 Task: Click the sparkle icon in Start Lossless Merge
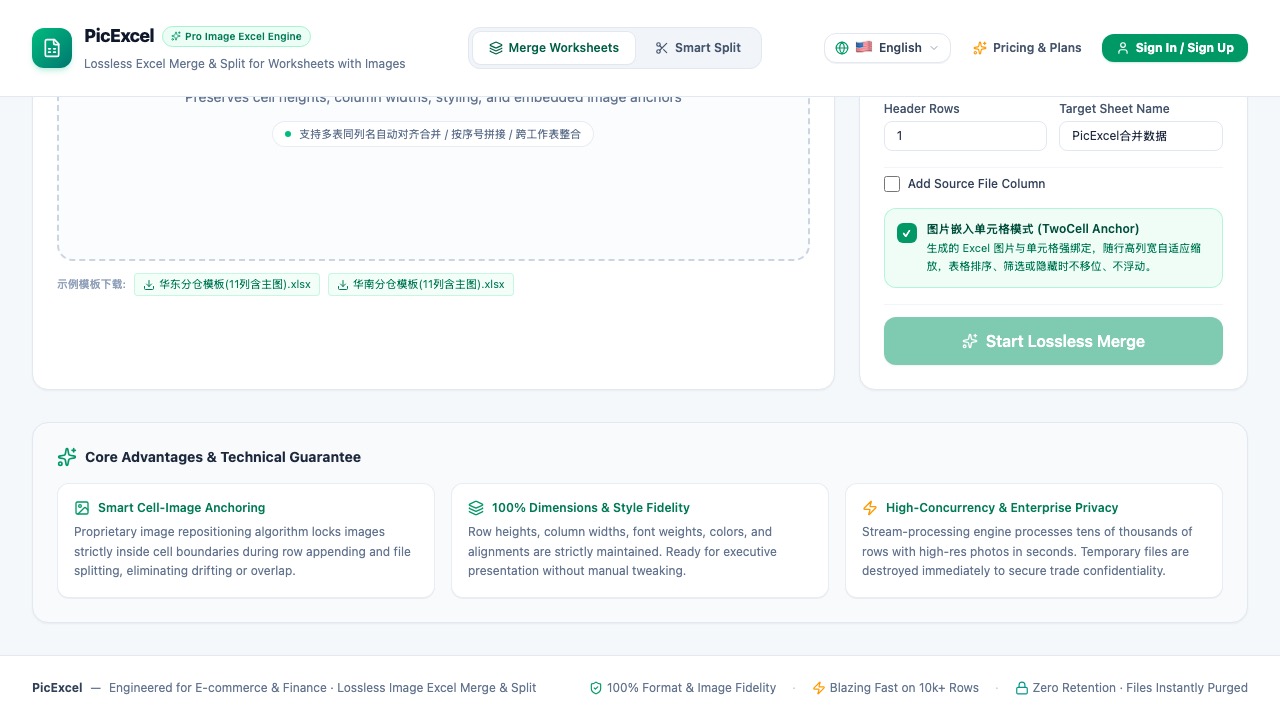970,341
